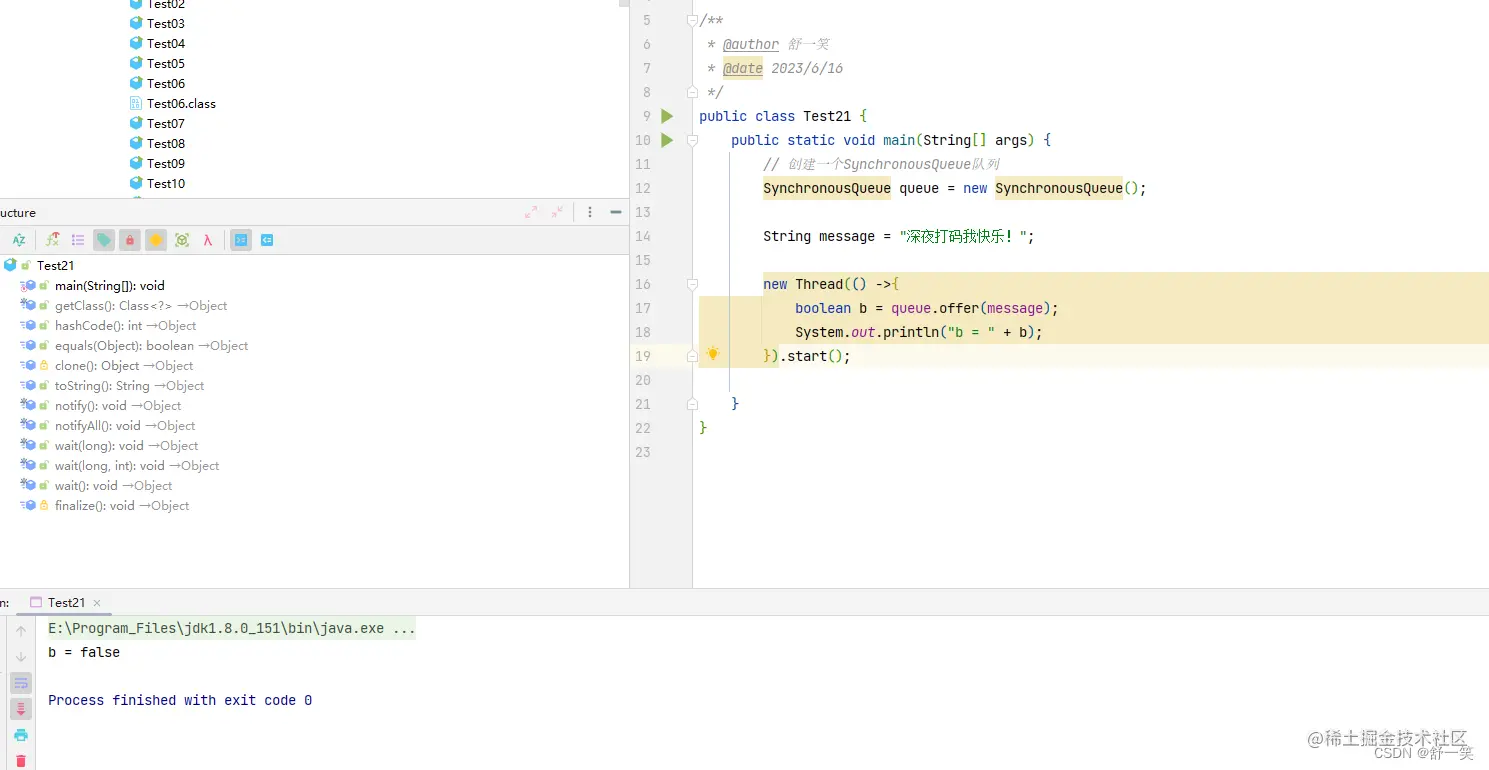Select getClass() member in Structure
This screenshot has width=1489, height=770.
pyautogui.click(x=140, y=305)
